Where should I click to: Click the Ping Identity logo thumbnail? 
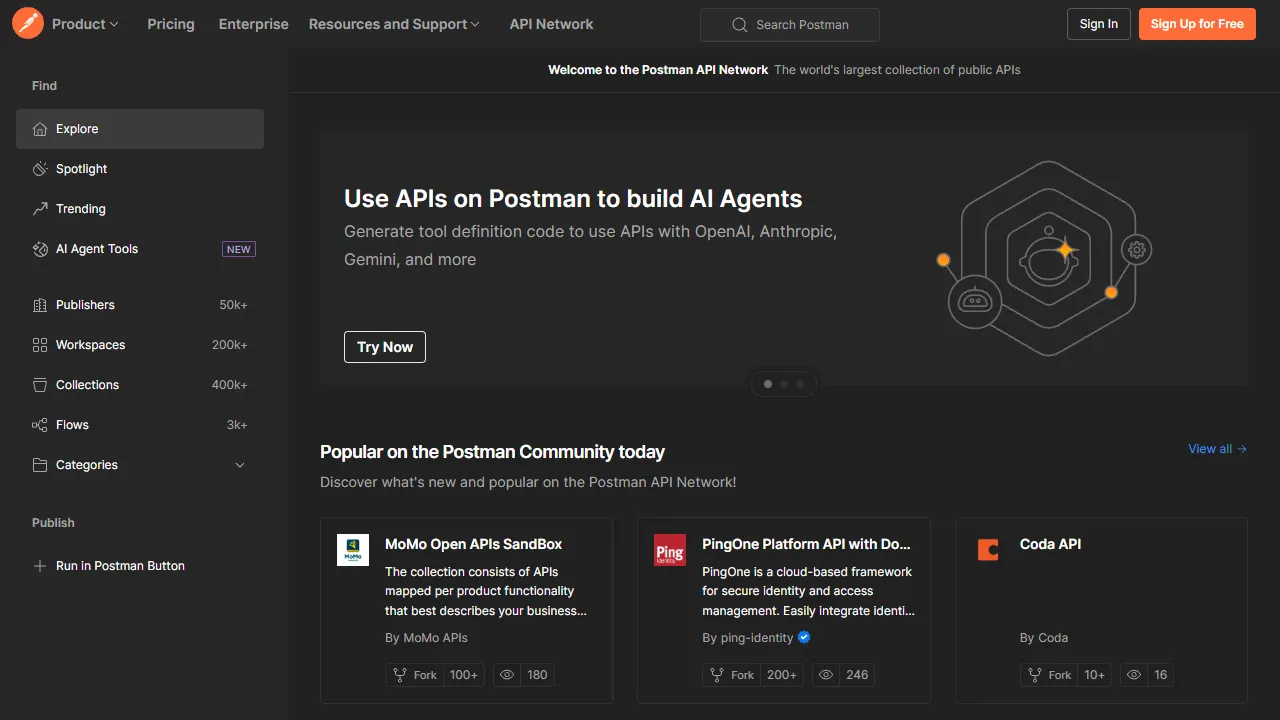(670, 550)
